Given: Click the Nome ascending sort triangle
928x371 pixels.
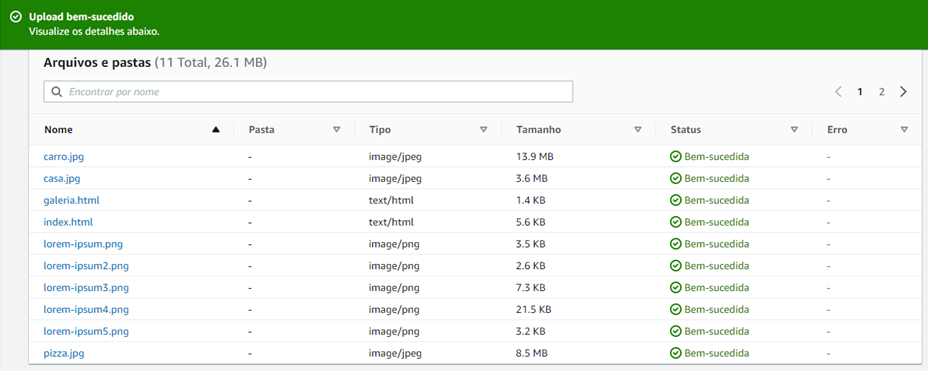Looking at the screenshot, I should [x=216, y=130].
